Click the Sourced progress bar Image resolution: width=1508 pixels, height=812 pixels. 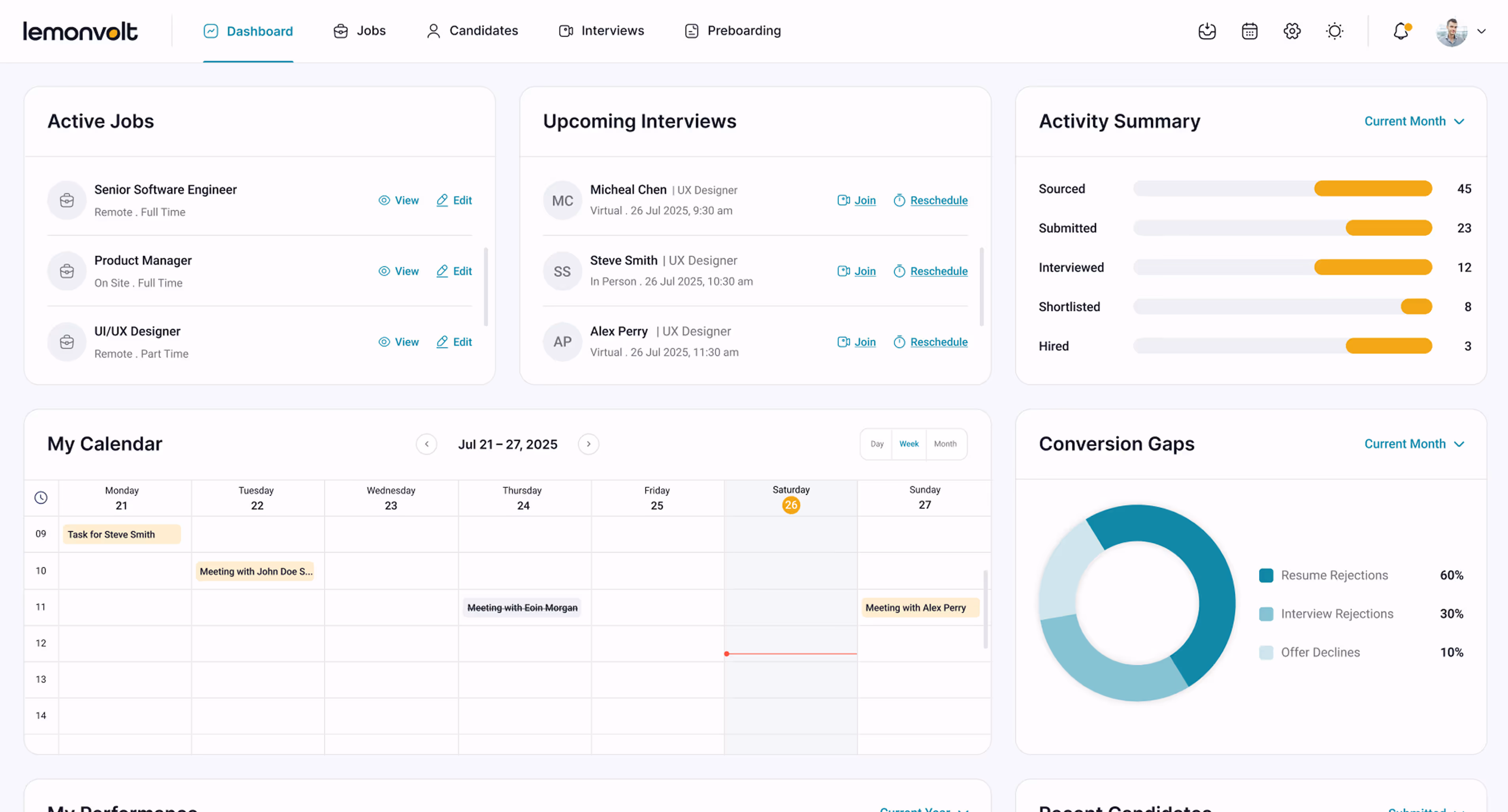tap(1282, 188)
